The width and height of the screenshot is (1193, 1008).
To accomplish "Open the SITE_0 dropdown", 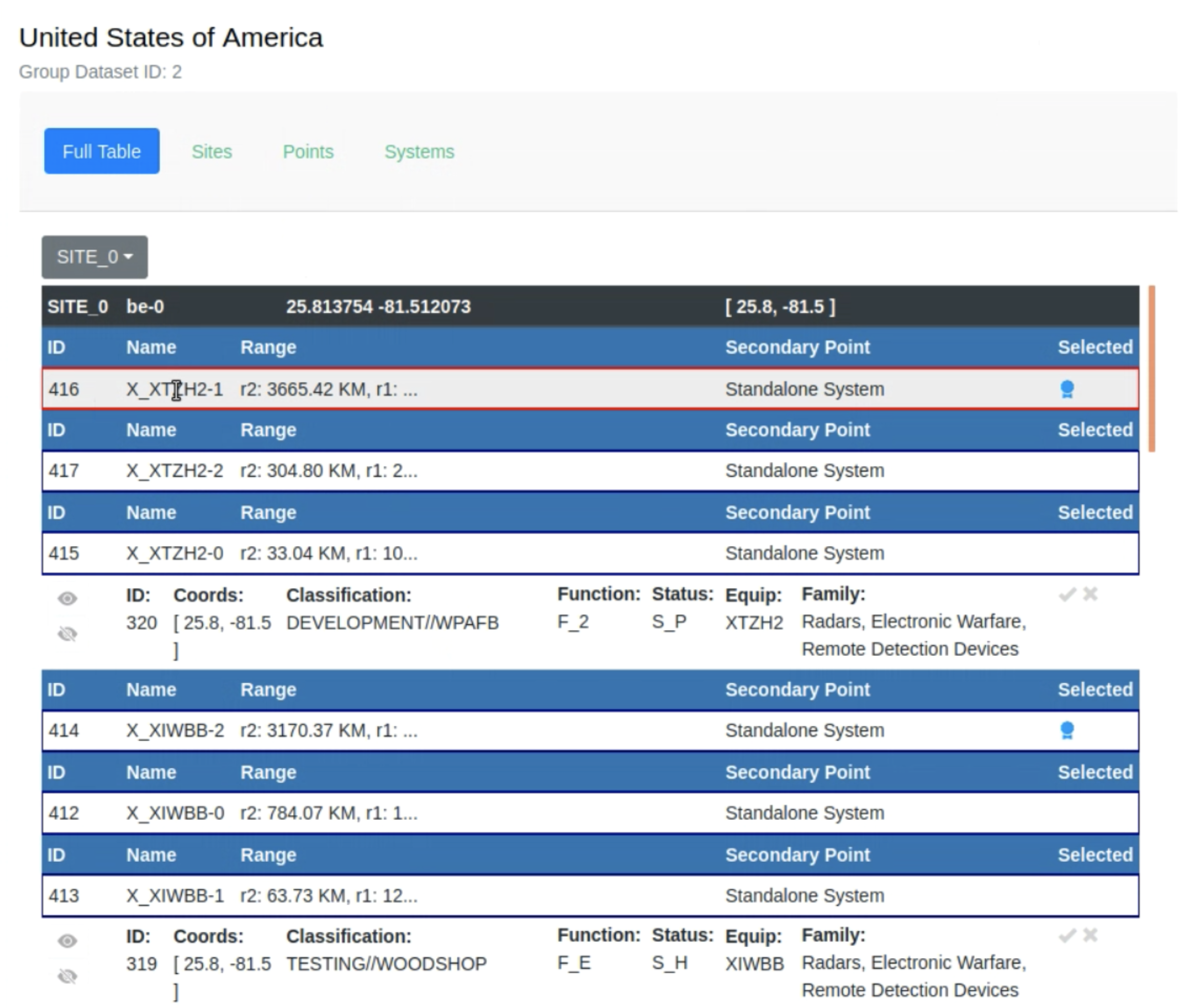I will coord(95,257).
